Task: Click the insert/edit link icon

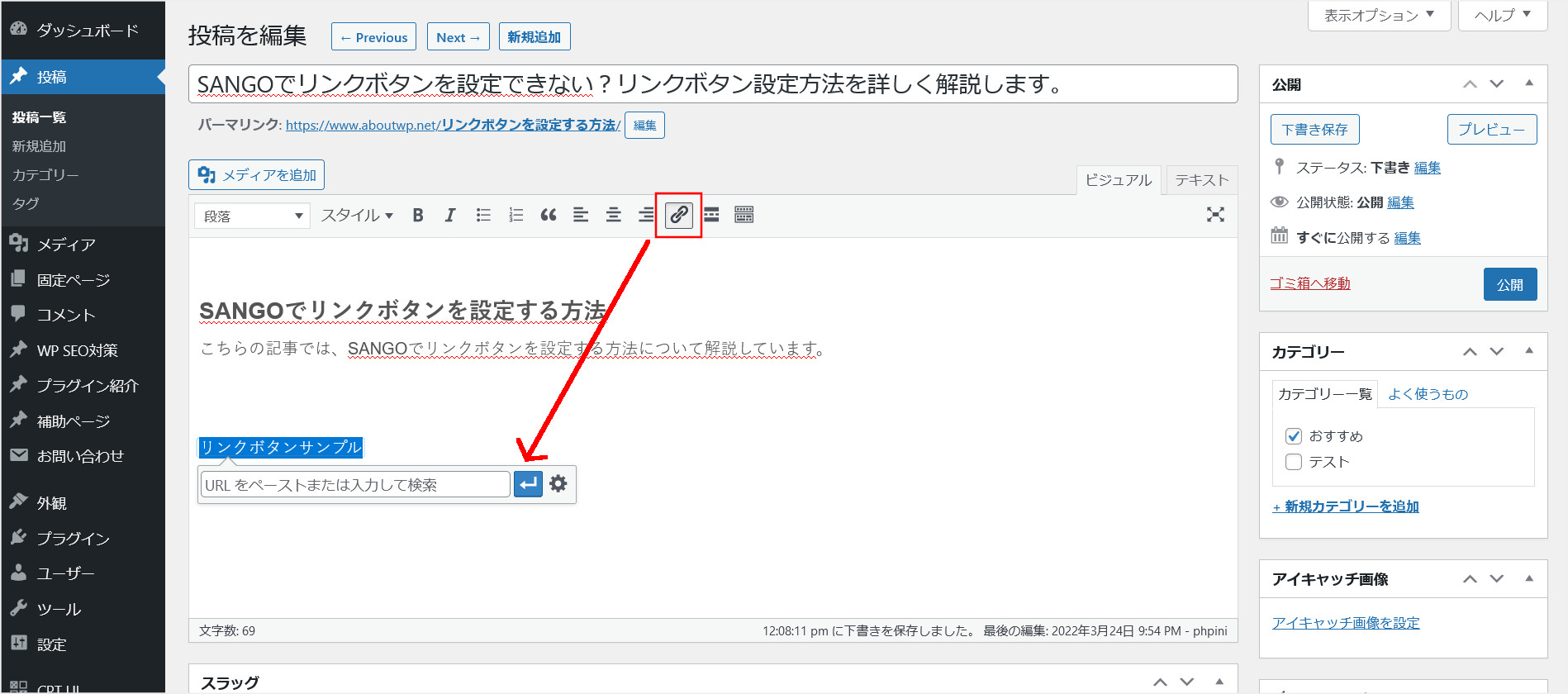Action: point(678,216)
